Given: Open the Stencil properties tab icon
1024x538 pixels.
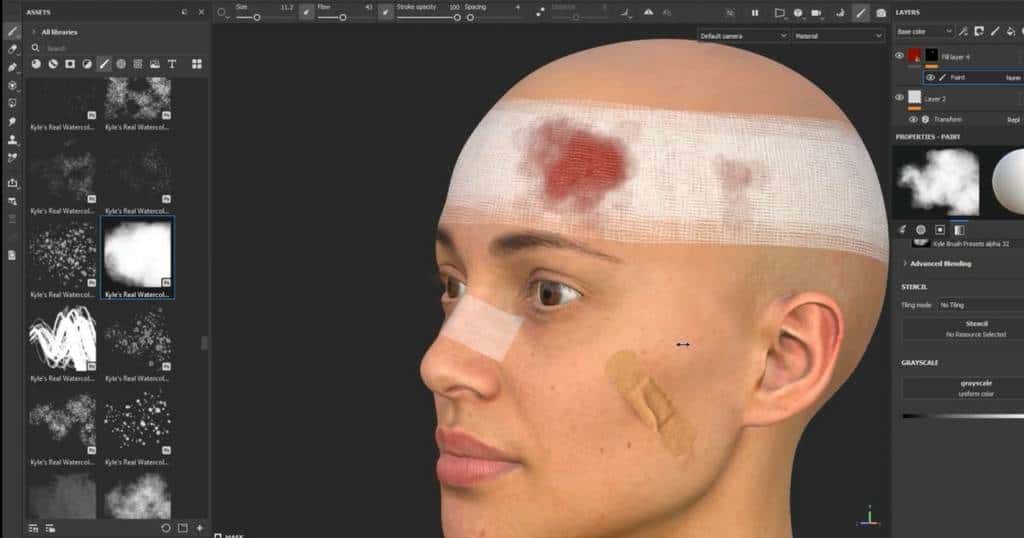Looking at the screenshot, I should tap(940, 230).
